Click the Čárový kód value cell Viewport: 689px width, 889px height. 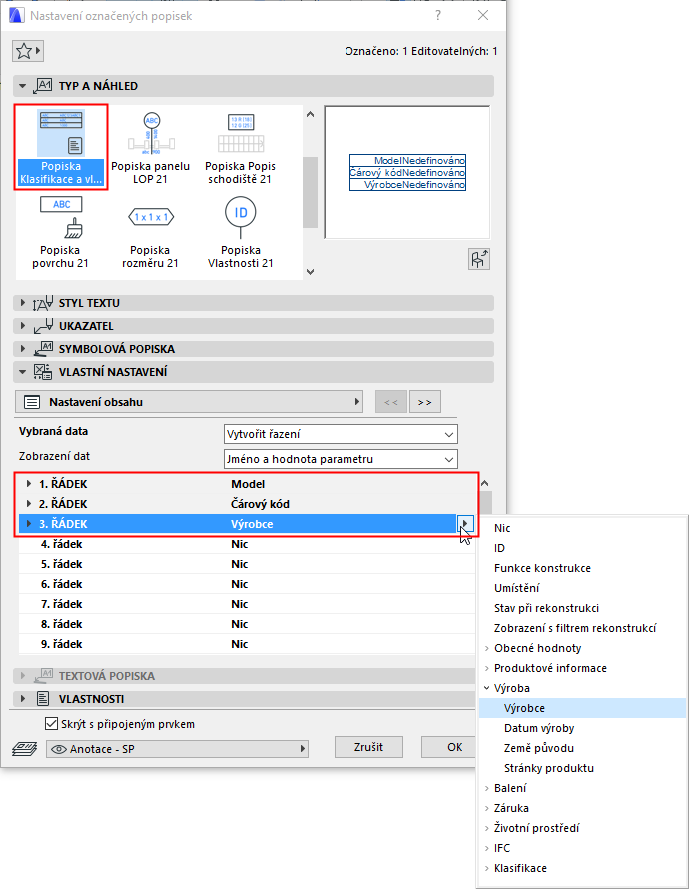260,504
